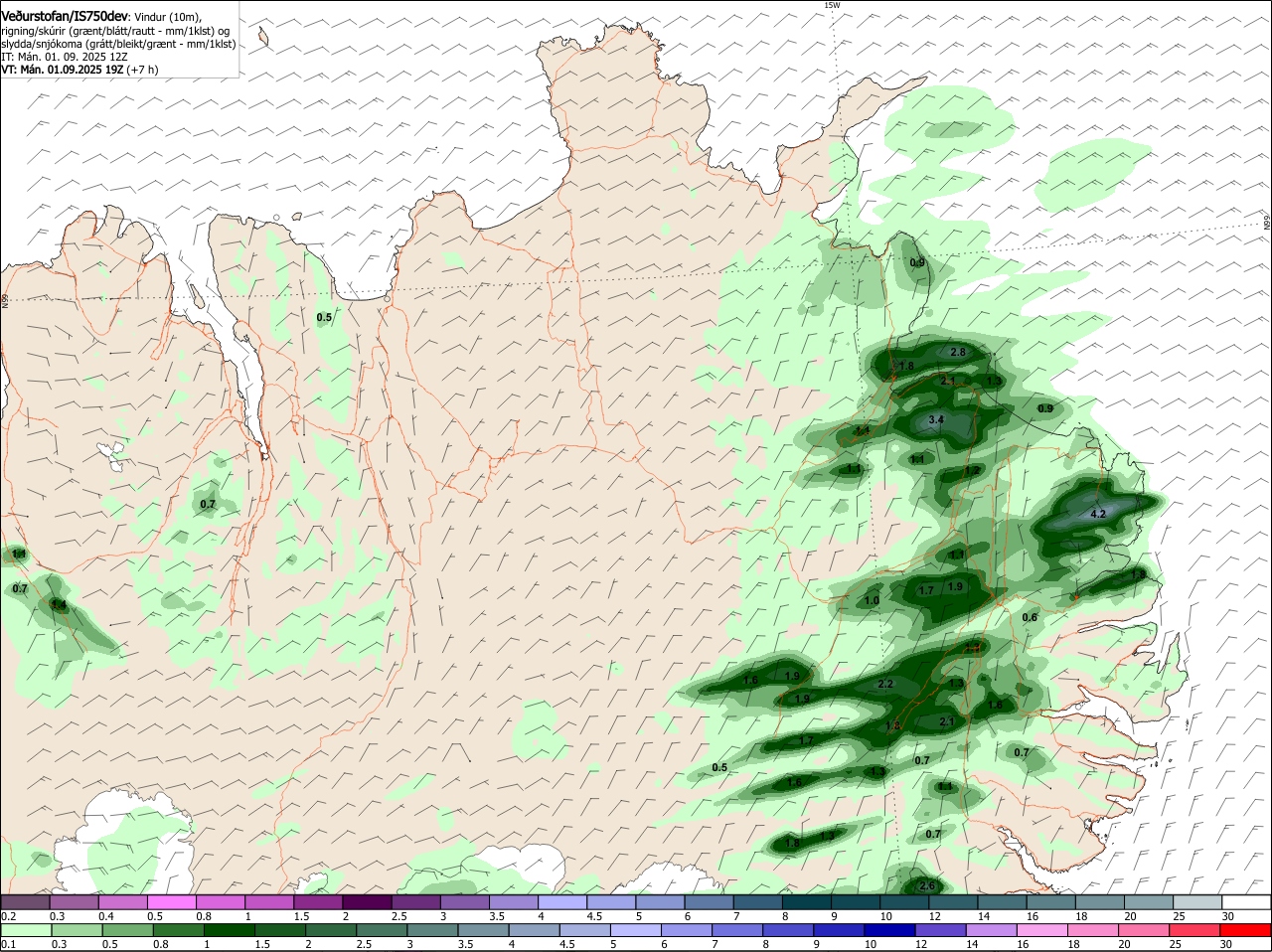Viewport: 1272px width, 952px height.
Task: Select the 3.4 precipitation value label
Action: pyautogui.click(x=935, y=420)
